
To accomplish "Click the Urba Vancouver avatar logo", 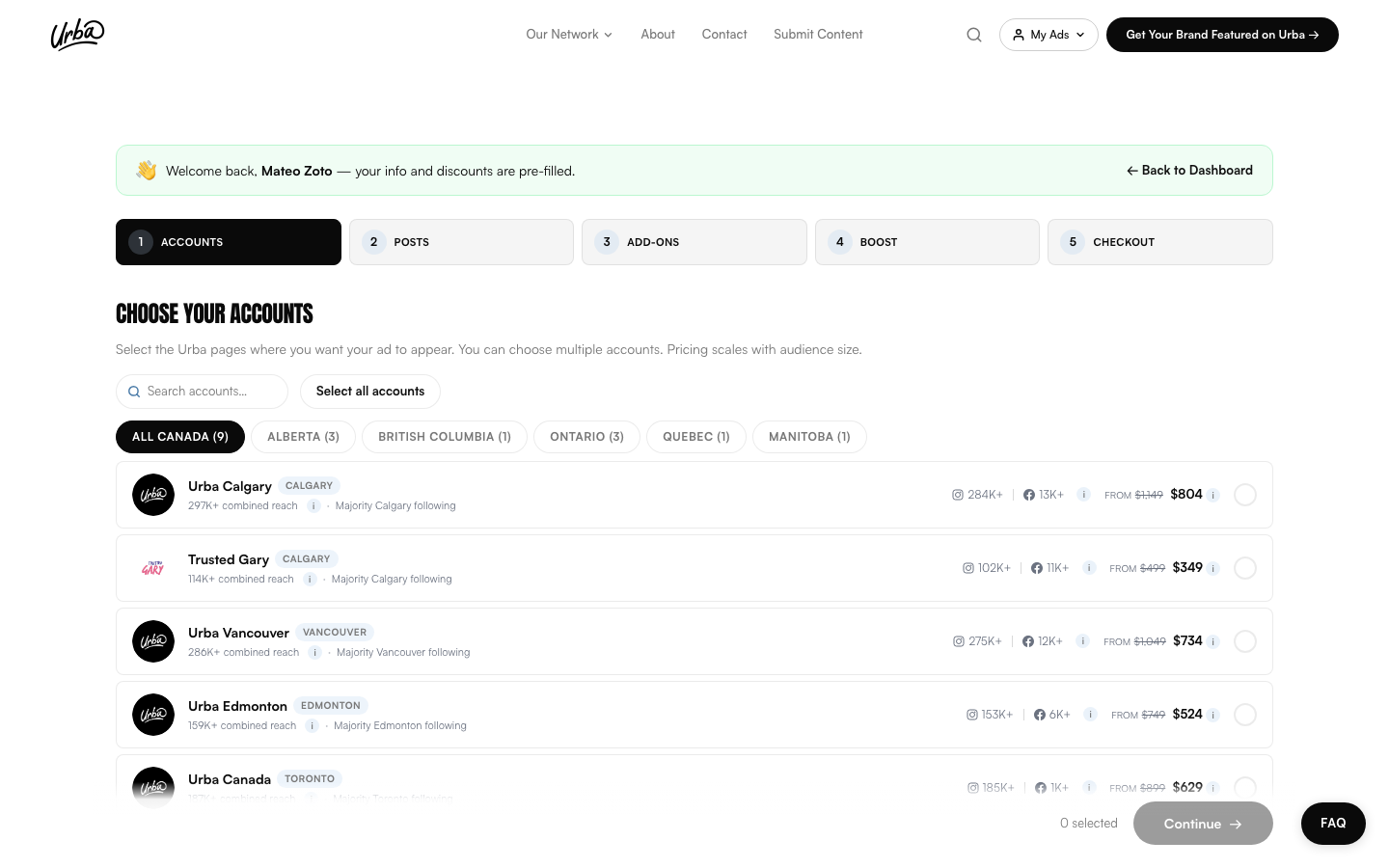I will click(153, 641).
